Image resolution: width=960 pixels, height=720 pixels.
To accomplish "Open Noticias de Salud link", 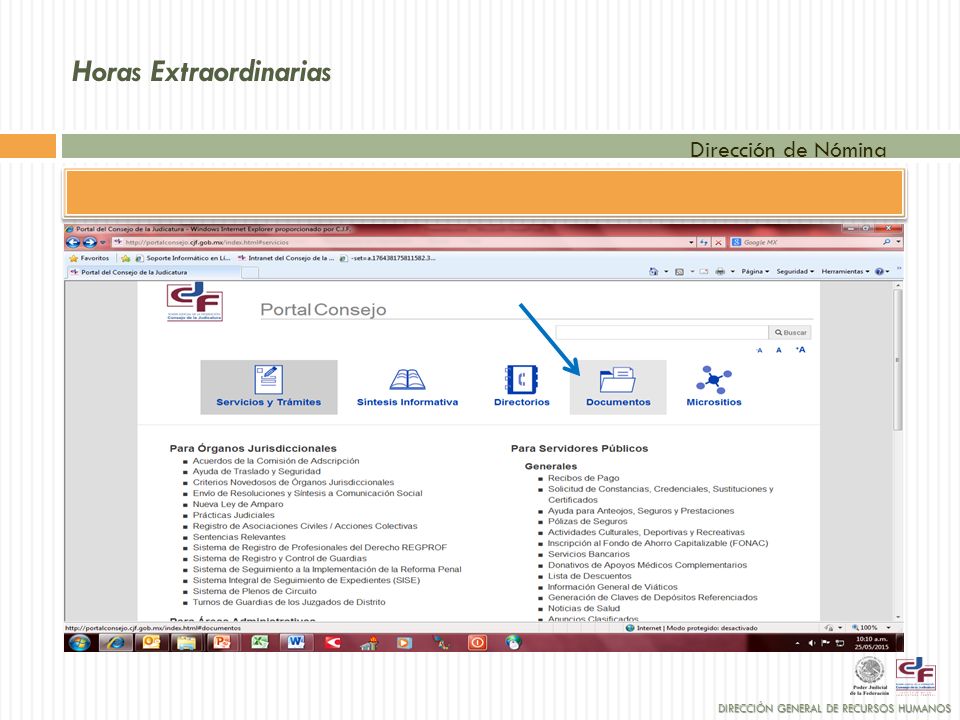I will click(584, 608).
